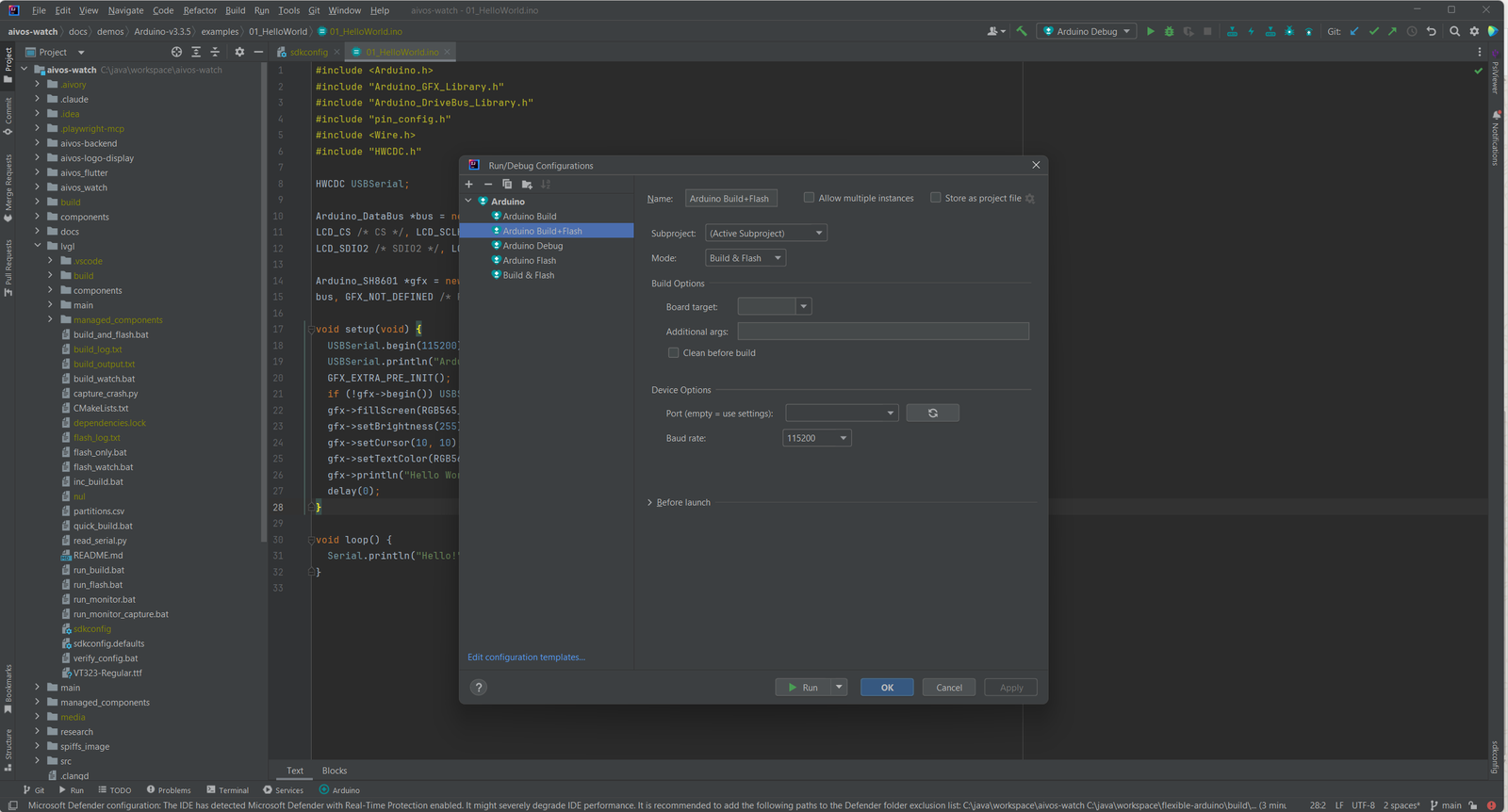Click the green Run arrow in main toolbar
Screen dimensions: 1508x812
point(1150,31)
